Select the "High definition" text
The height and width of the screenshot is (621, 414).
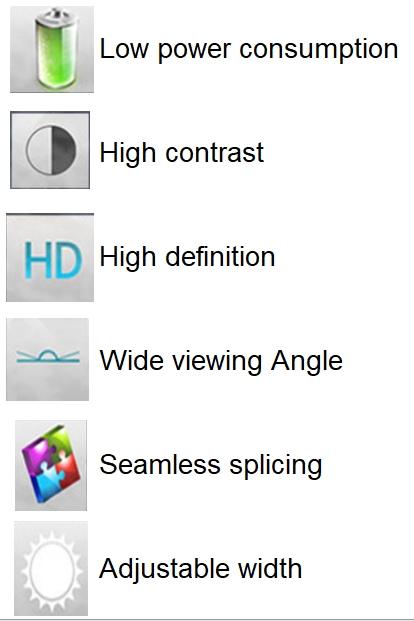tap(187, 257)
